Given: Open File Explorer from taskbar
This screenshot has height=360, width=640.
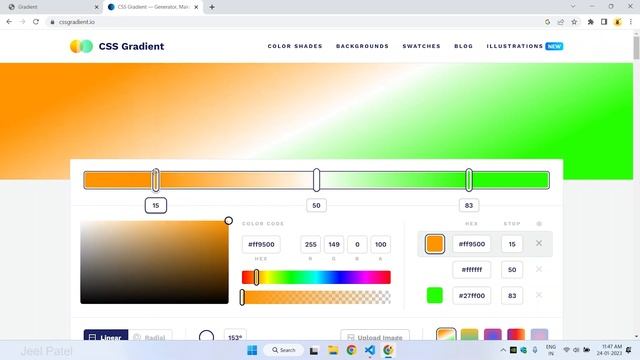Looking at the screenshot, I should (333, 350).
